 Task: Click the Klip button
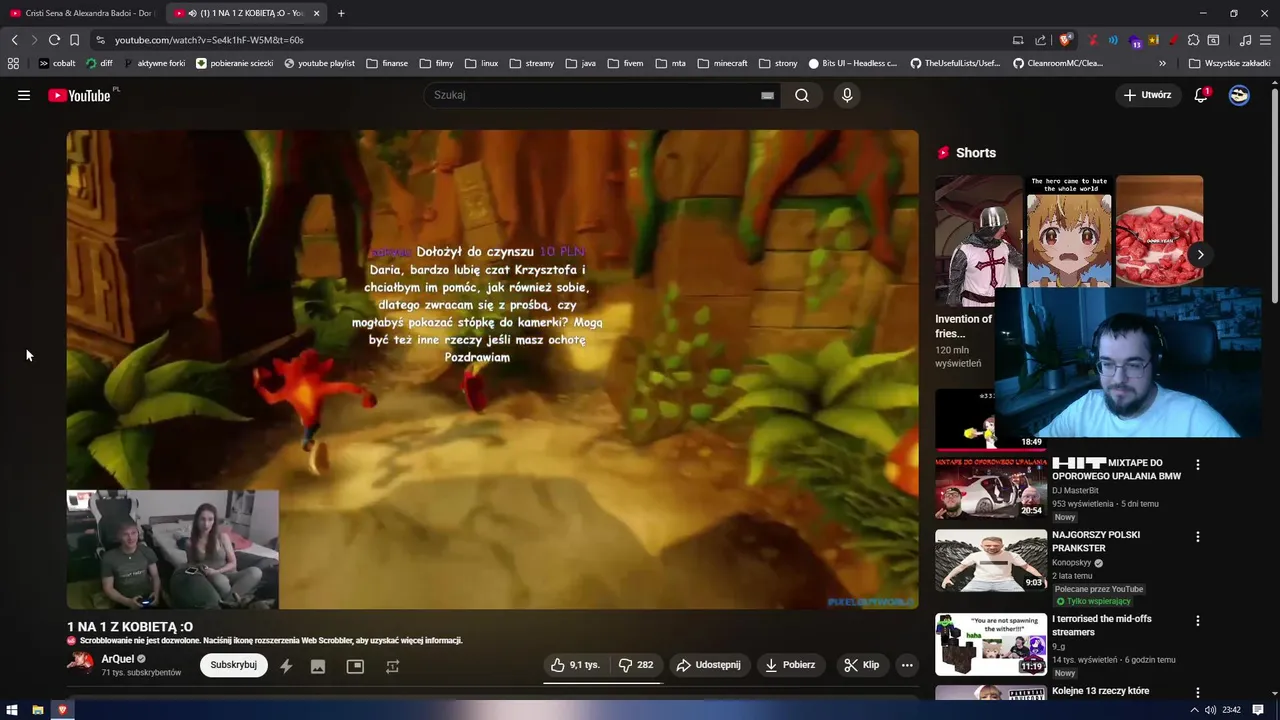coord(861,665)
